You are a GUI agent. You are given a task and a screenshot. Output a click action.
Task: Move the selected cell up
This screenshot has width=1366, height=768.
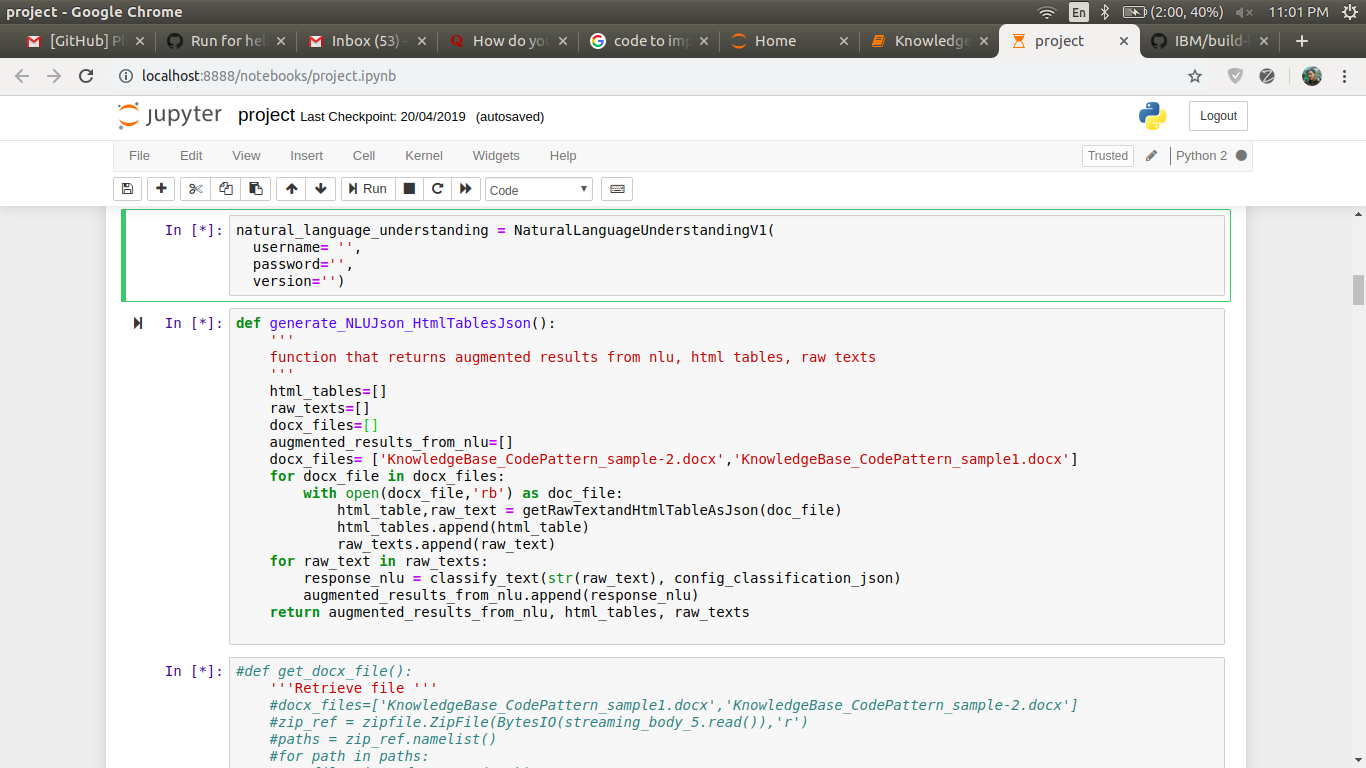pos(290,189)
